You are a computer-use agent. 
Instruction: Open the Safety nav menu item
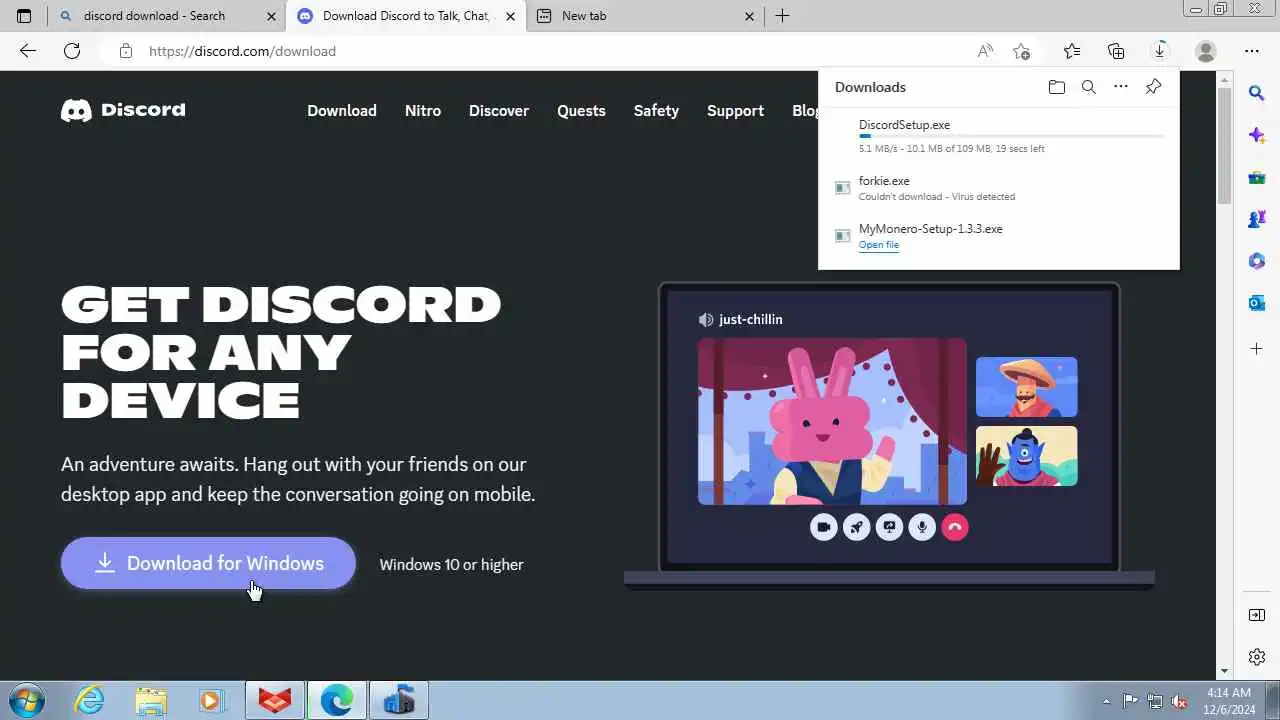click(656, 111)
